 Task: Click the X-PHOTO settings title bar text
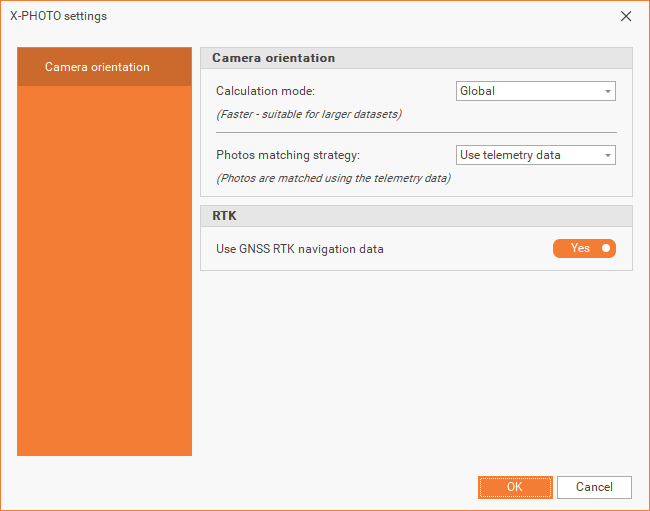58,16
